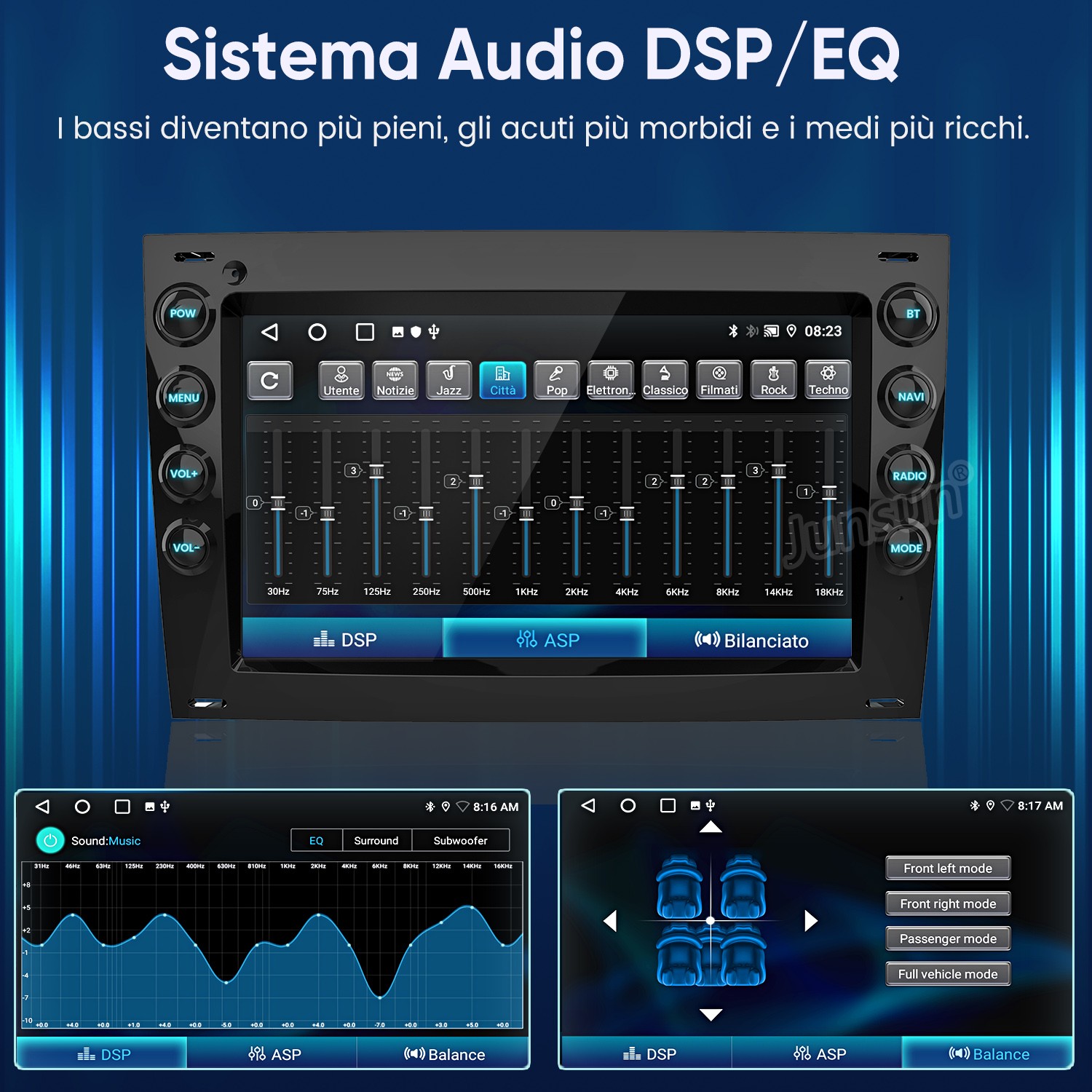Screen dimensions: 1092x1092
Task: Tap home circle in Balance screen
Action: click(628, 806)
